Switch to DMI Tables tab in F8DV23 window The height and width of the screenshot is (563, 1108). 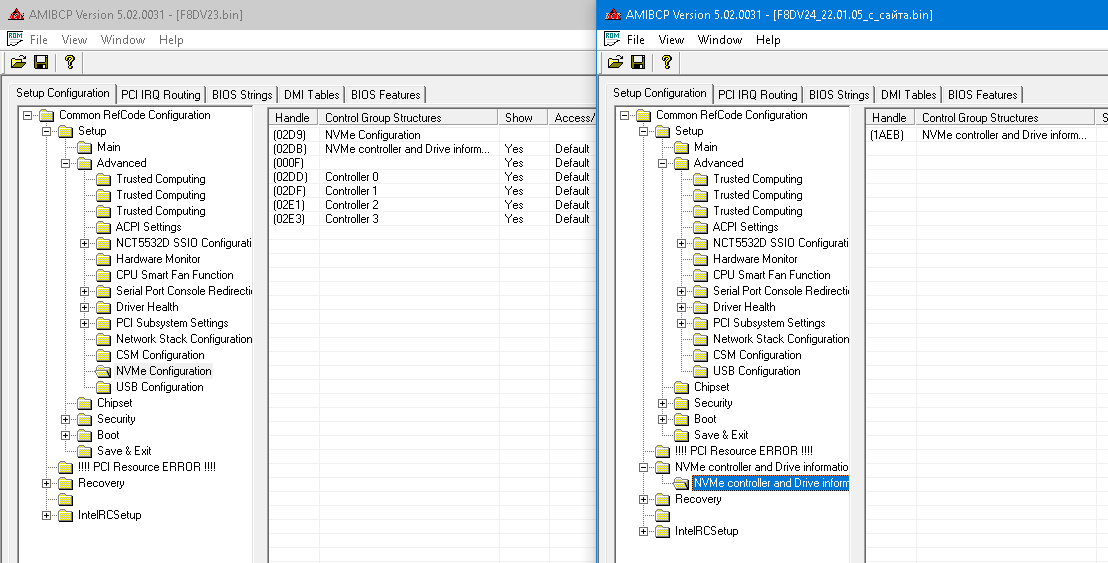tap(312, 95)
